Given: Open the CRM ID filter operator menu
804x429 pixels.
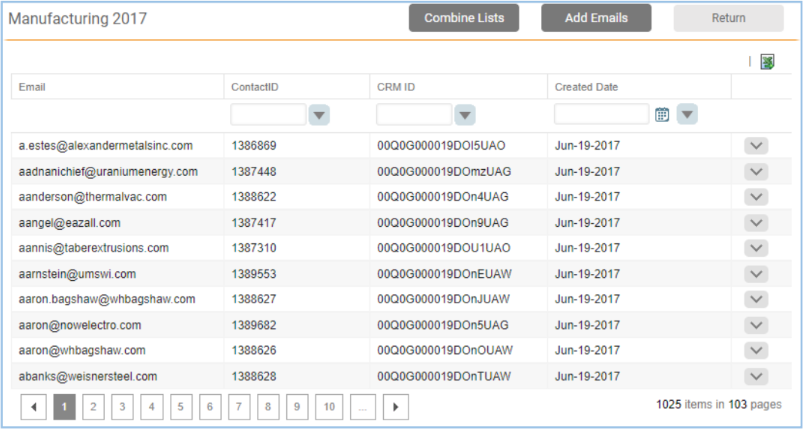Looking at the screenshot, I should coord(465,115).
